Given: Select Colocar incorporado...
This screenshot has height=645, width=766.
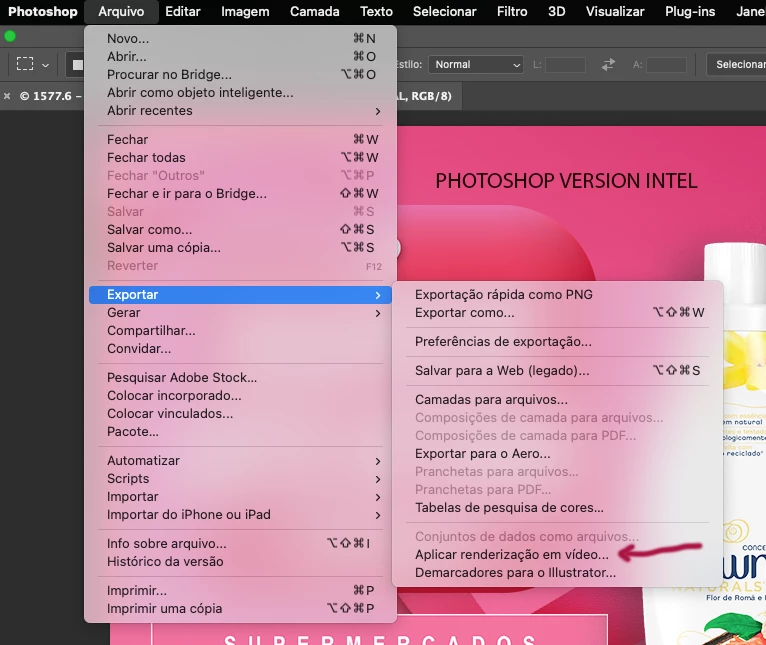Looking at the screenshot, I should click(240, 396).
